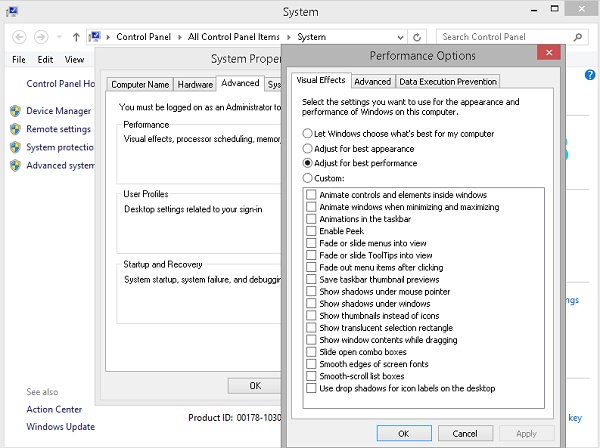Viewport: 600px width, 448px height.
Task: Click the Up one level arrow
Action: 76,37
